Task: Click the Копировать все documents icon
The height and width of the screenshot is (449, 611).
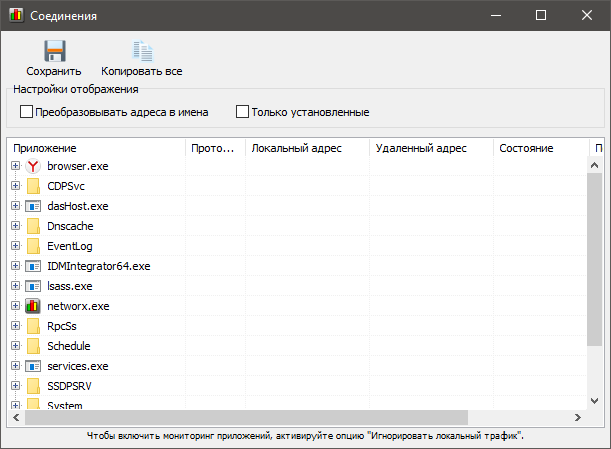Action: click(143, 51)
